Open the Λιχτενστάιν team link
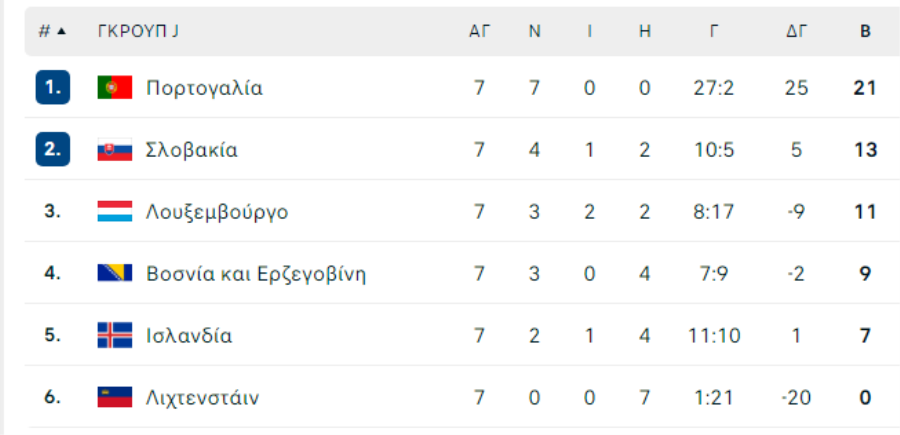The image size is (900, 435). [202, 397]
